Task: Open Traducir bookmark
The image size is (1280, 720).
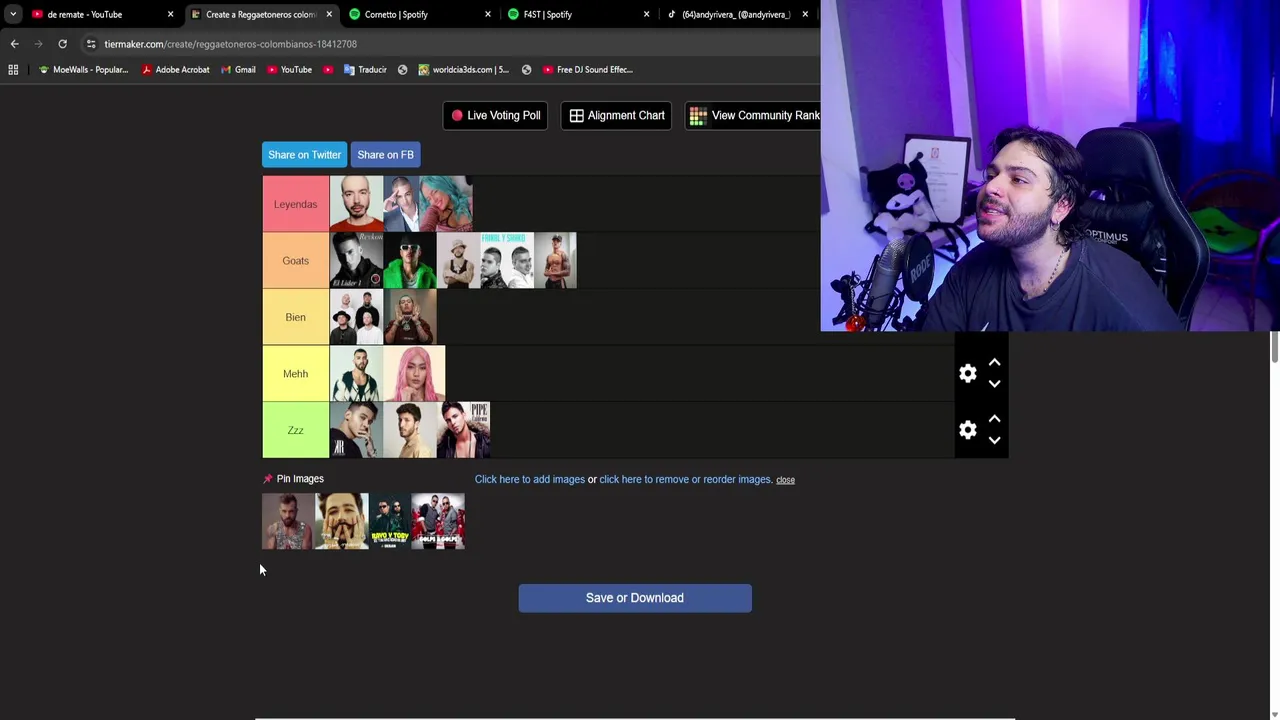Action: click(365, 70)
